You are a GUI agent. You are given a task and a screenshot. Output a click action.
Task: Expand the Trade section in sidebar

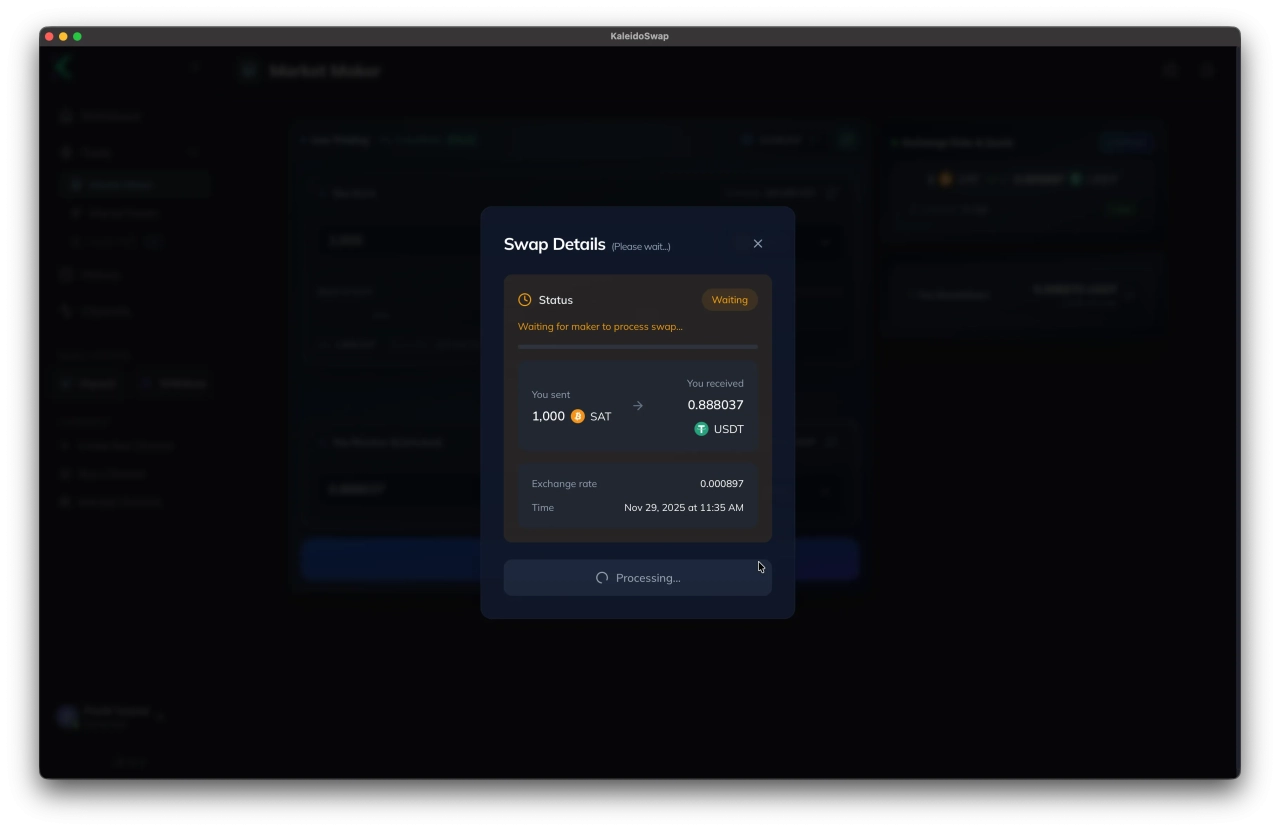pos(190,153)
